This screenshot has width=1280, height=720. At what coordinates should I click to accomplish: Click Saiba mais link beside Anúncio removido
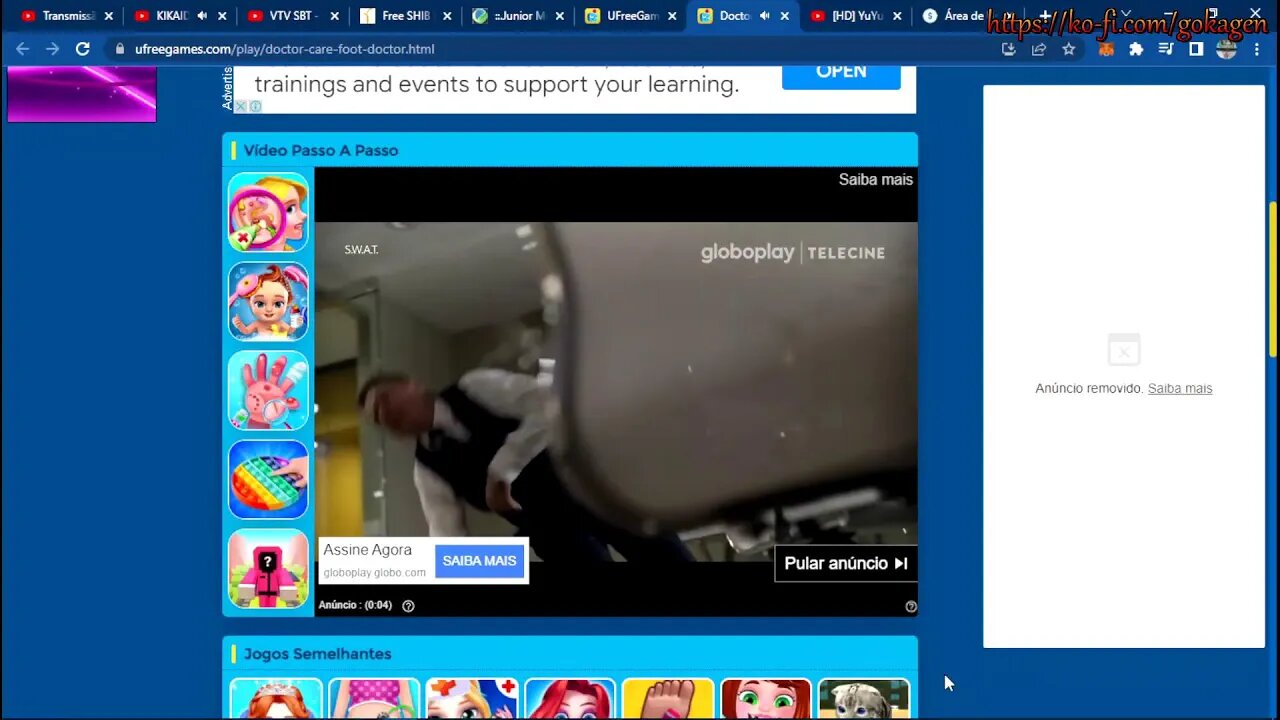(1180, 389)
